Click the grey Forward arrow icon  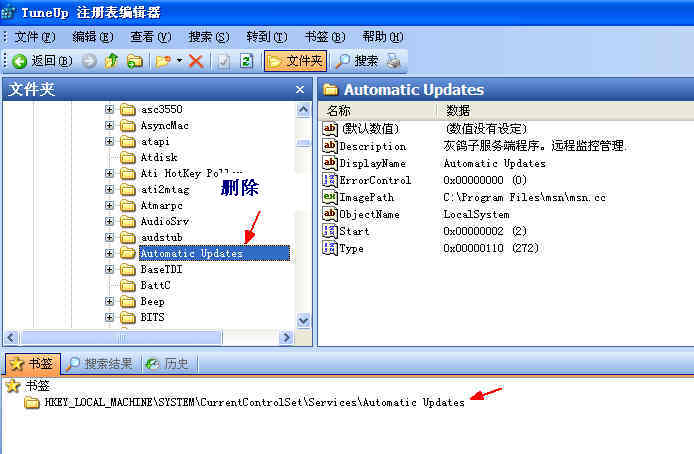(89, 61)
